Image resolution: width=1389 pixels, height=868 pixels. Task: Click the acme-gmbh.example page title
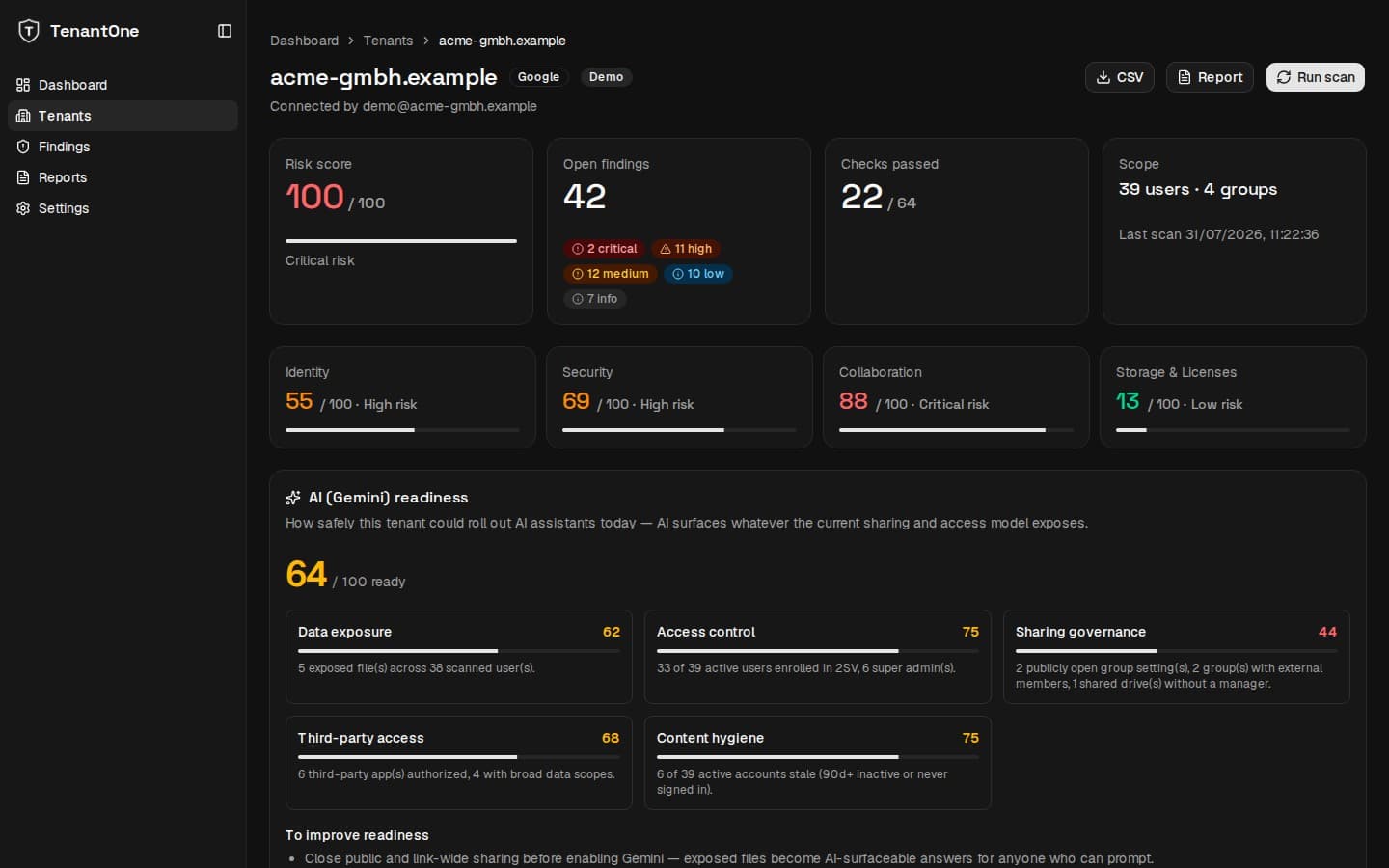point(384,77)
